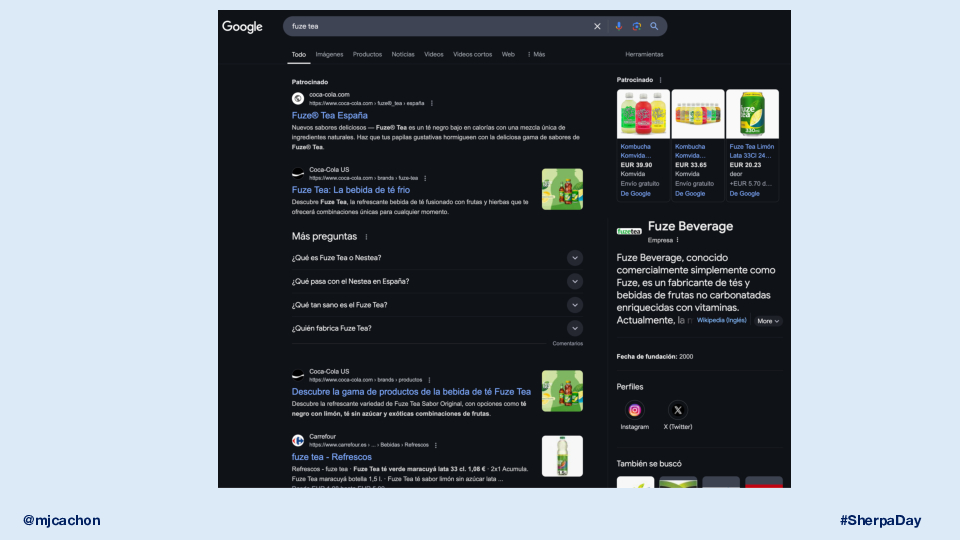Open Kombucha product image priced EUR 33.65
The image size is (960, 540).
[697, 114]
